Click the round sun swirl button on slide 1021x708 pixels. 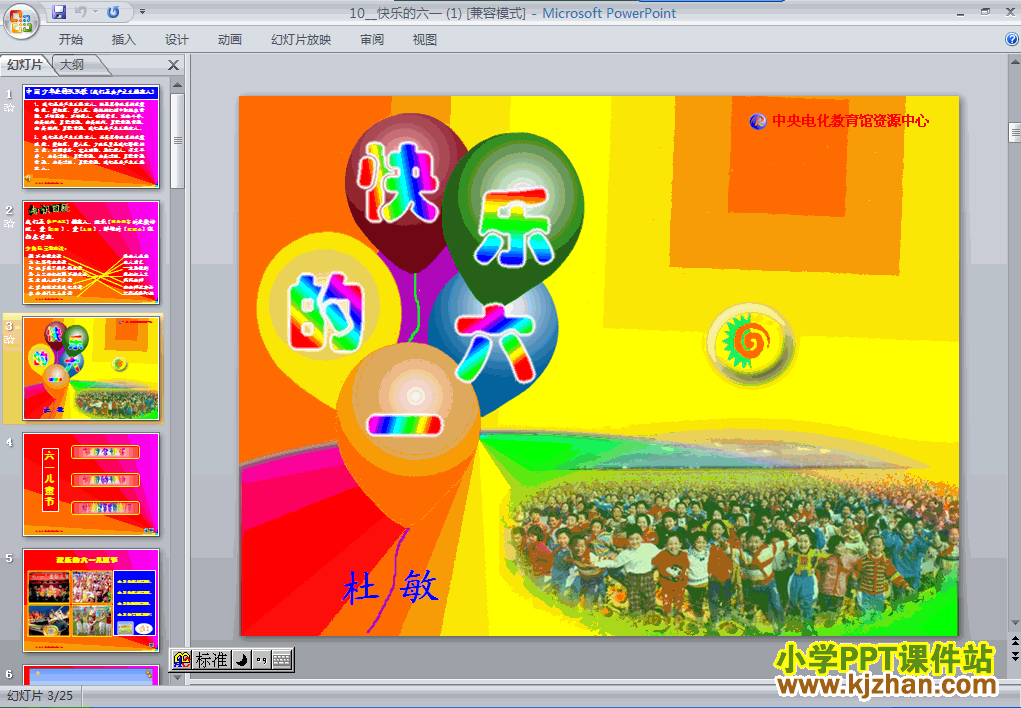(750, 344)
